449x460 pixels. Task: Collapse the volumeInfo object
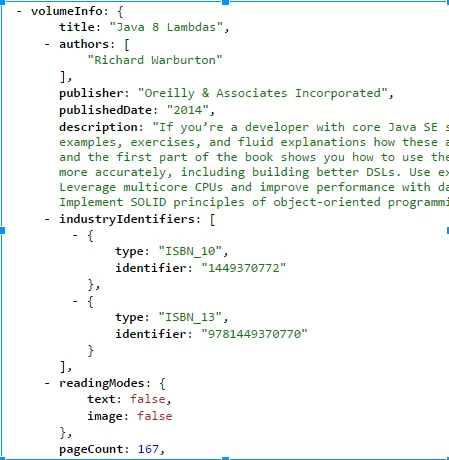20,11
